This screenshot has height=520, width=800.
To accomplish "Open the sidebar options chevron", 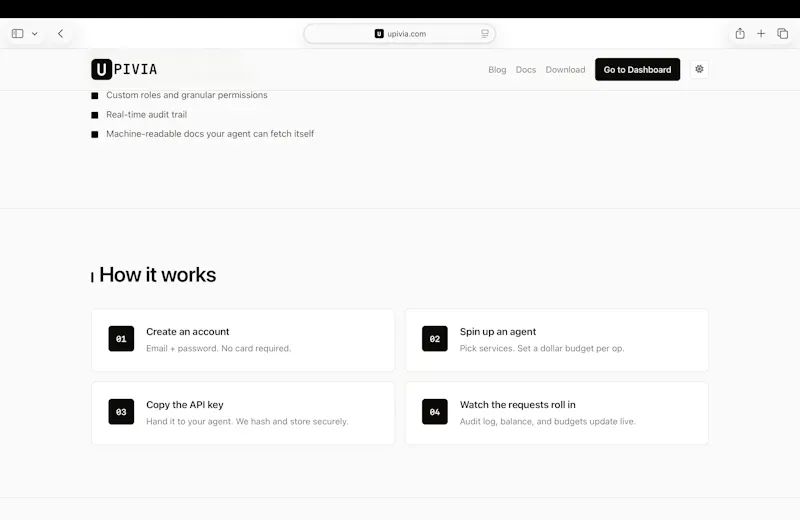I will click(35, 34).
